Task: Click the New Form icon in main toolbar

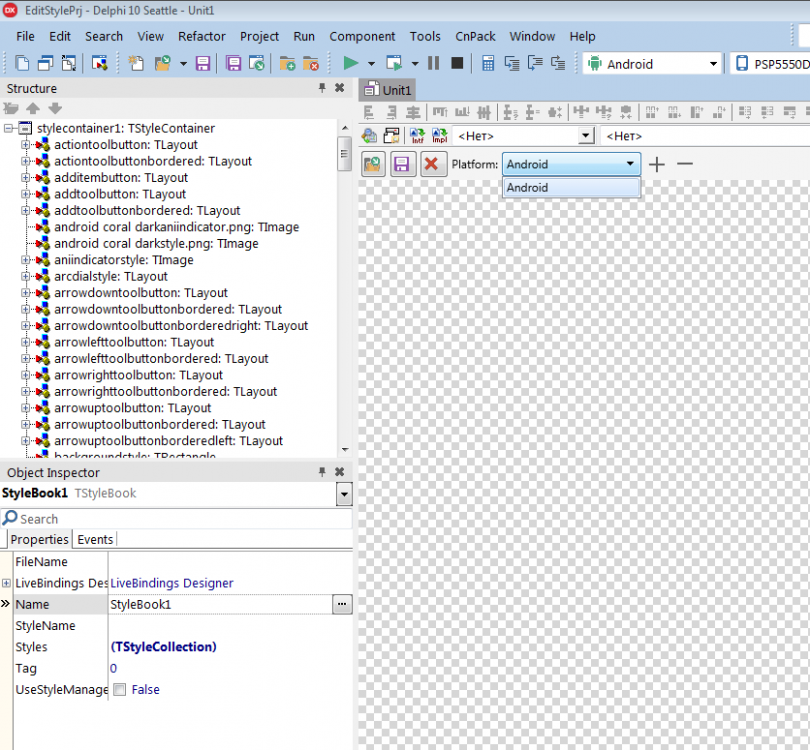Action: click(99, 63)
